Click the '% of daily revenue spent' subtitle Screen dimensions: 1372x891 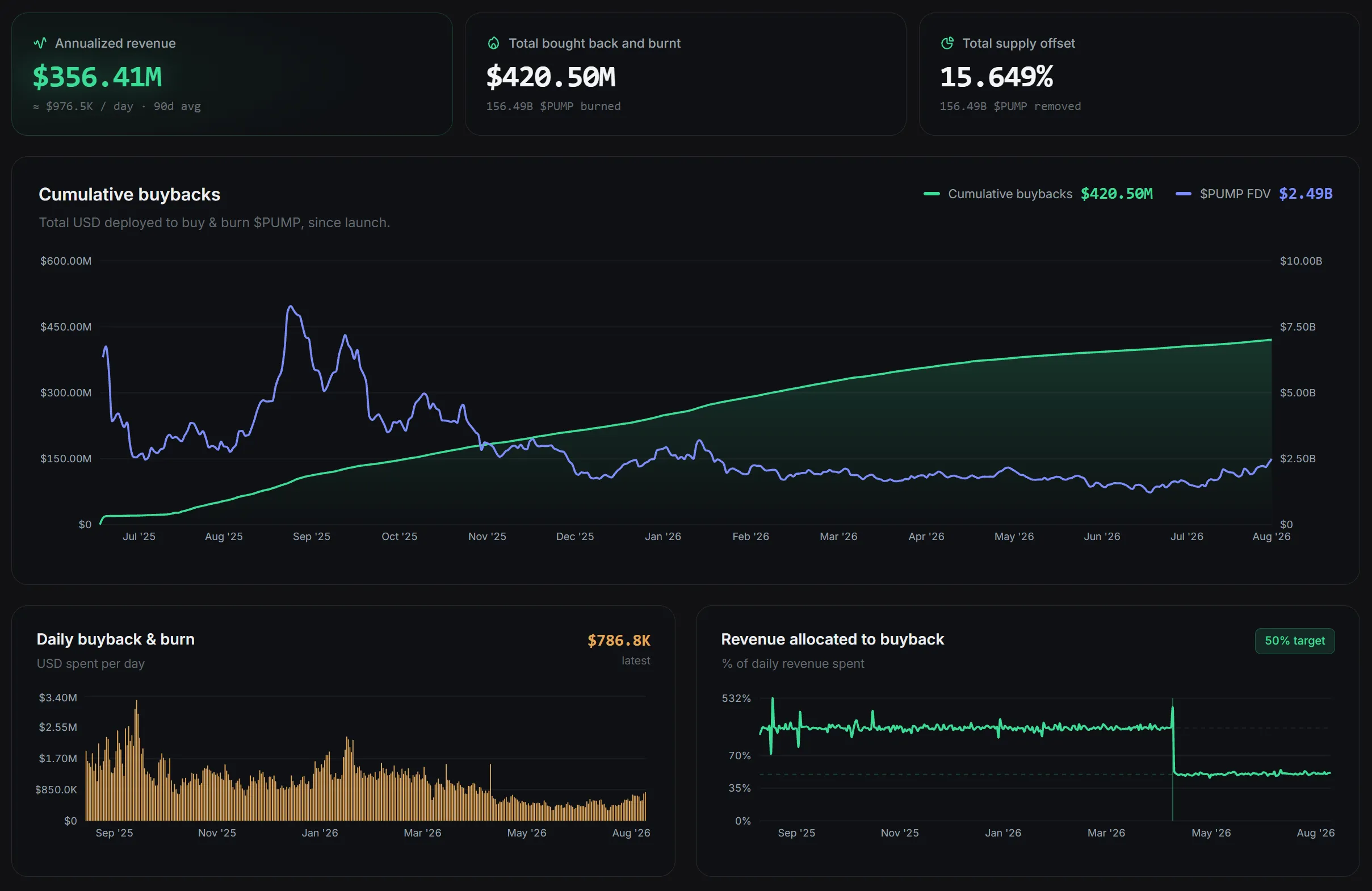(x=792, y=664)
